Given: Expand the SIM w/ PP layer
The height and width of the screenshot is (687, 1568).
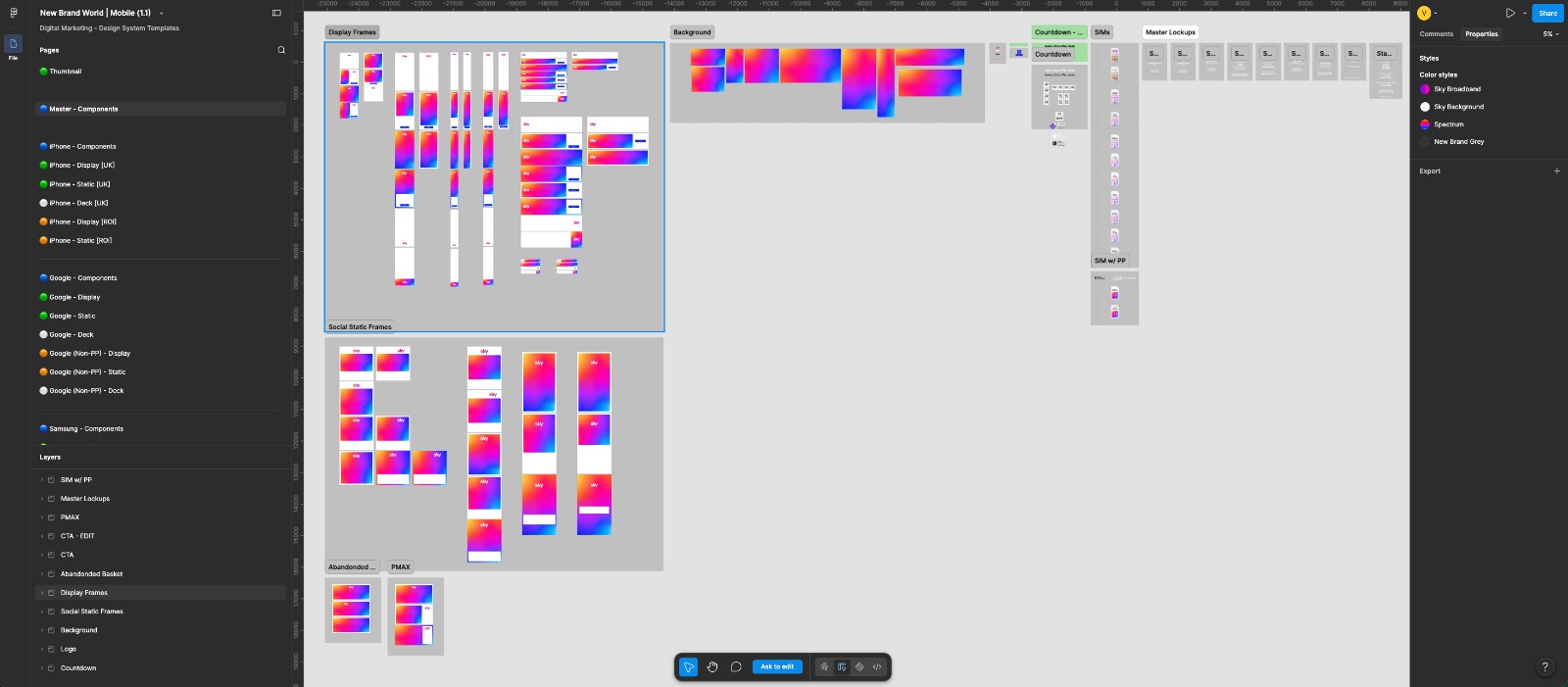Looking at the screenshot, I should [42, 480].
